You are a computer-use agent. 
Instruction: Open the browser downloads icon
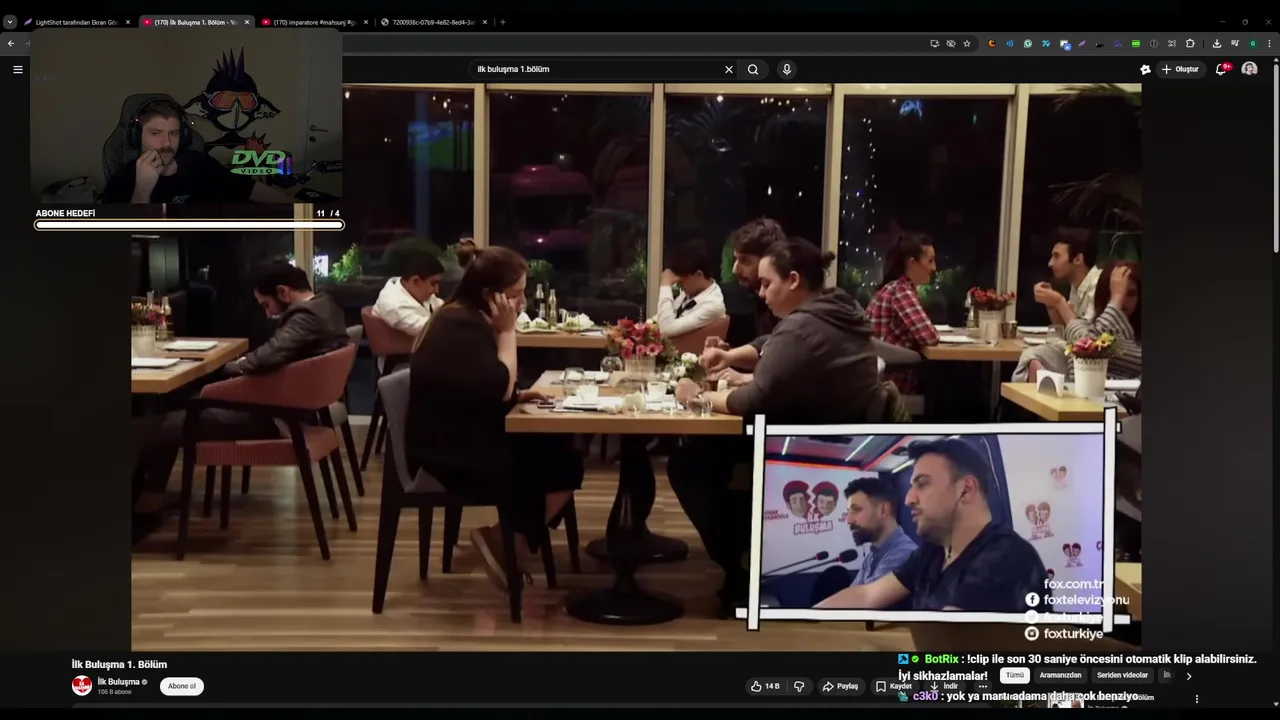point(1216,43)
